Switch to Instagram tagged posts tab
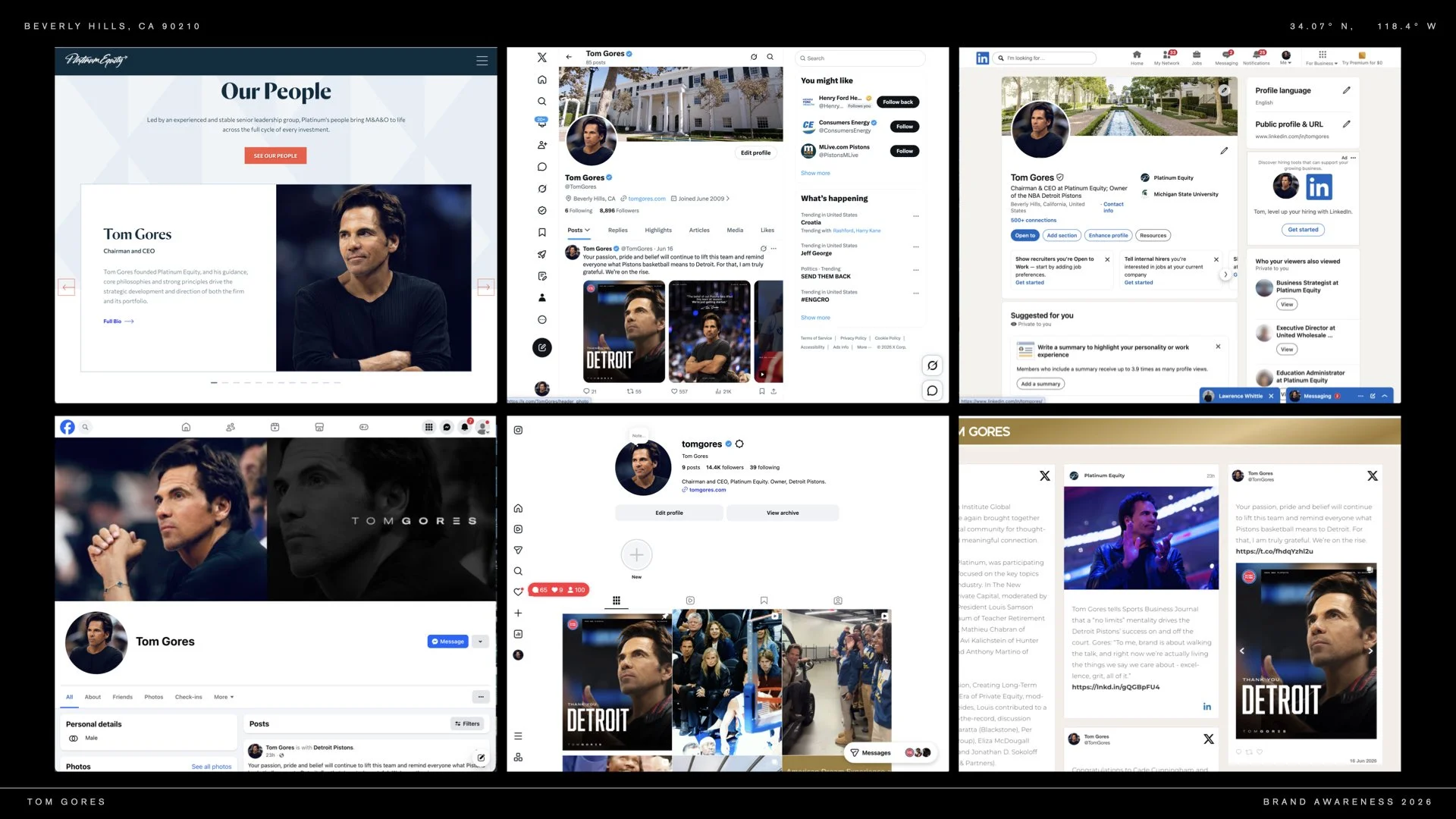Screen dimensions: 1456x819 point(838,601)
